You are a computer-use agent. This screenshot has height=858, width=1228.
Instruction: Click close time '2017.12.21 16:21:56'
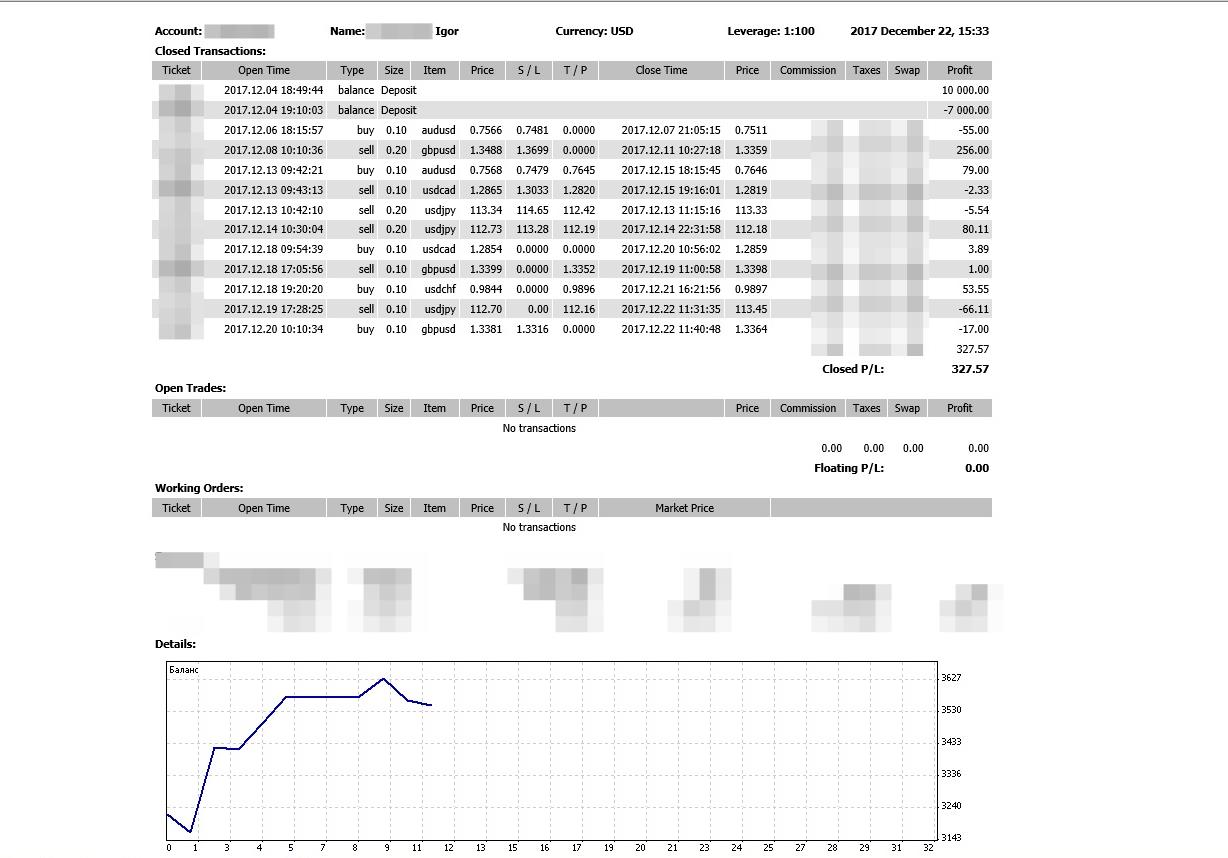point(670,289)
